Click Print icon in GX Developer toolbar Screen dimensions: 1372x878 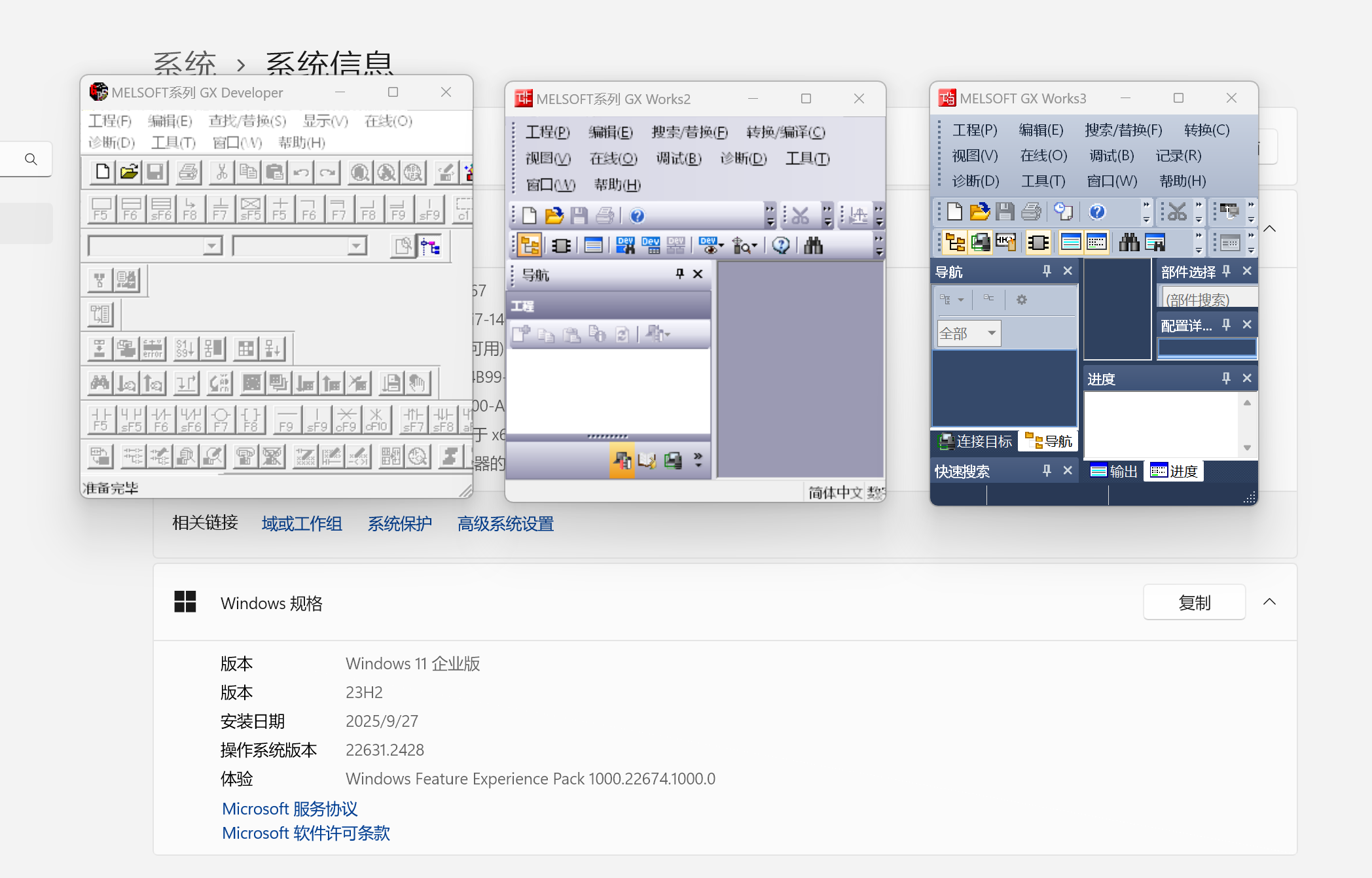pyautogui.click(x=188, y=172)
